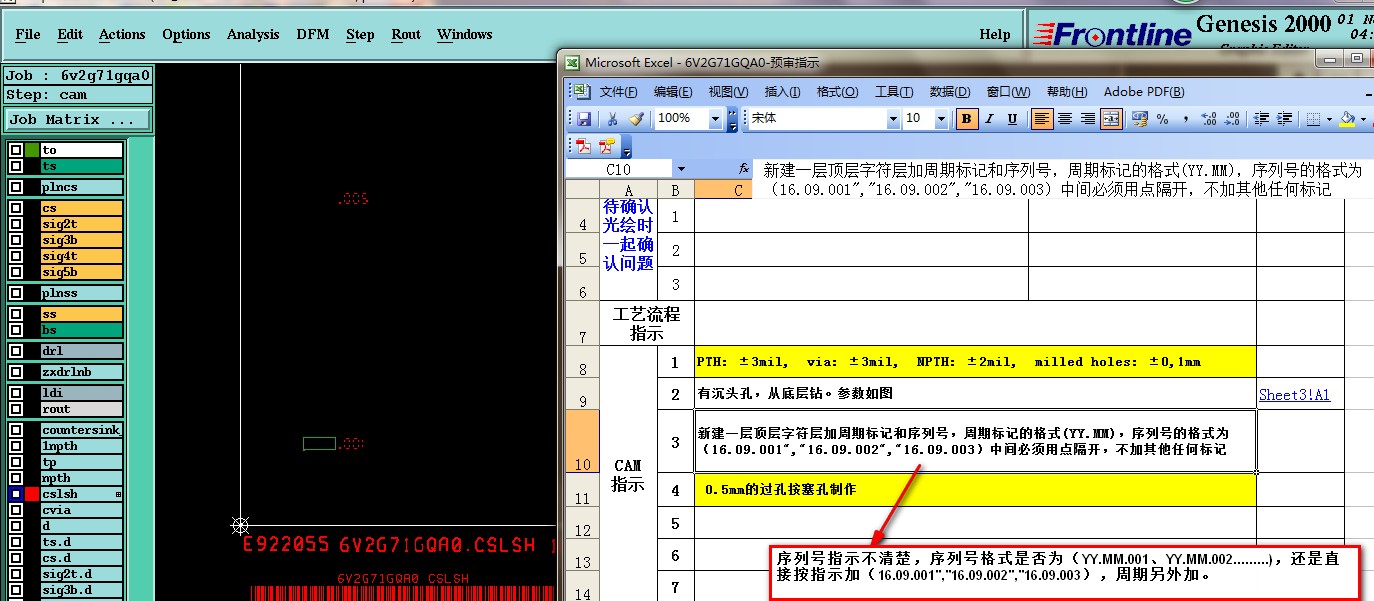Image resolution: width=1374 pixels, height=601 pixels.
Task: Toggle checkbox for layer 'cs'
Action: click(x=16, y=208)
